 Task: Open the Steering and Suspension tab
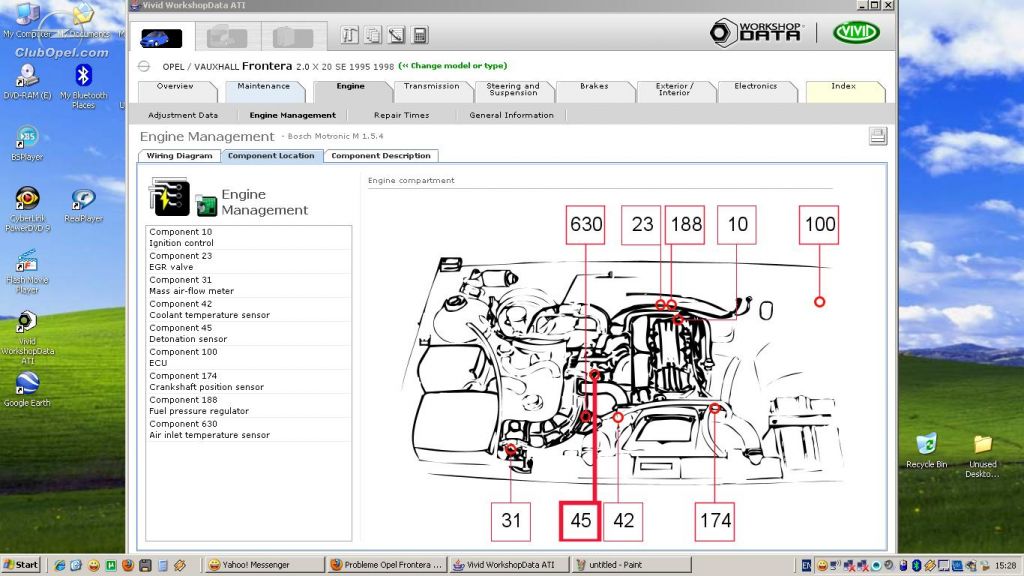[x=513, y=90]
